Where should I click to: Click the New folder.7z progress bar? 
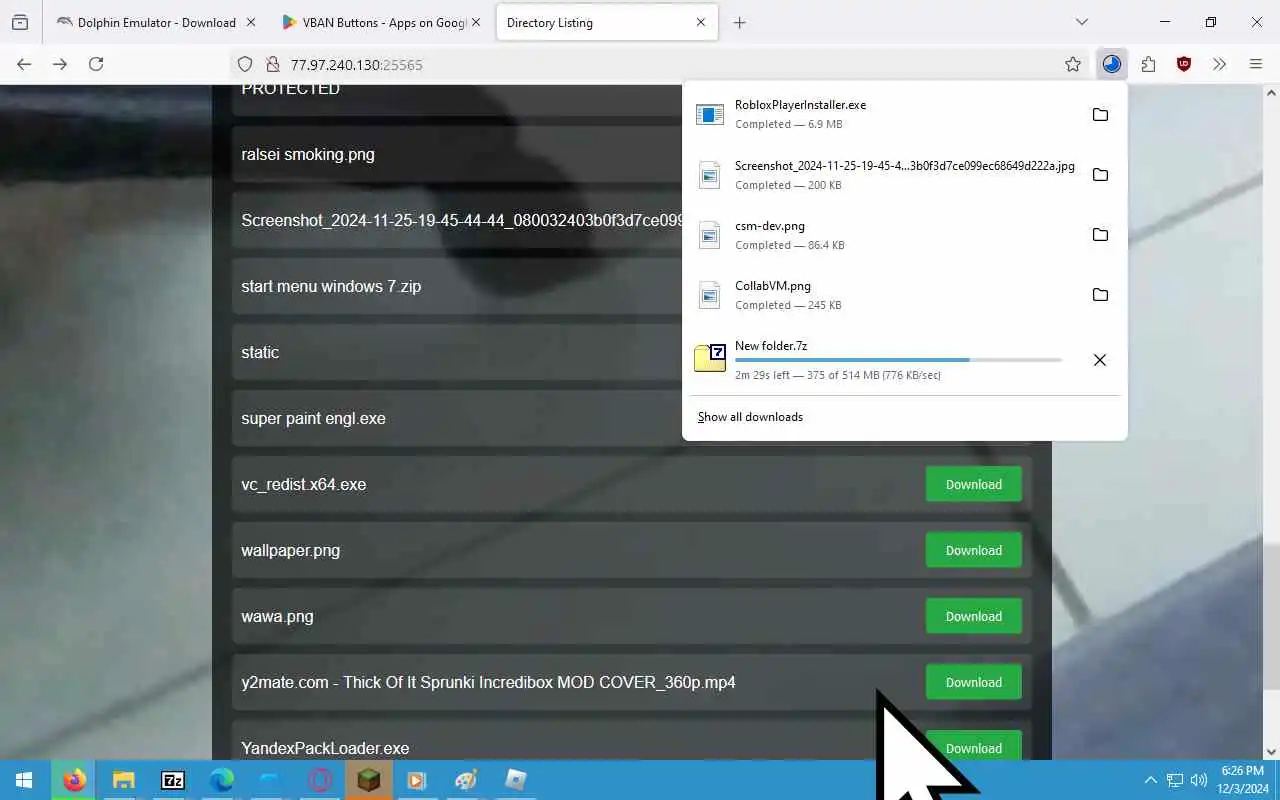coord(898,359)
